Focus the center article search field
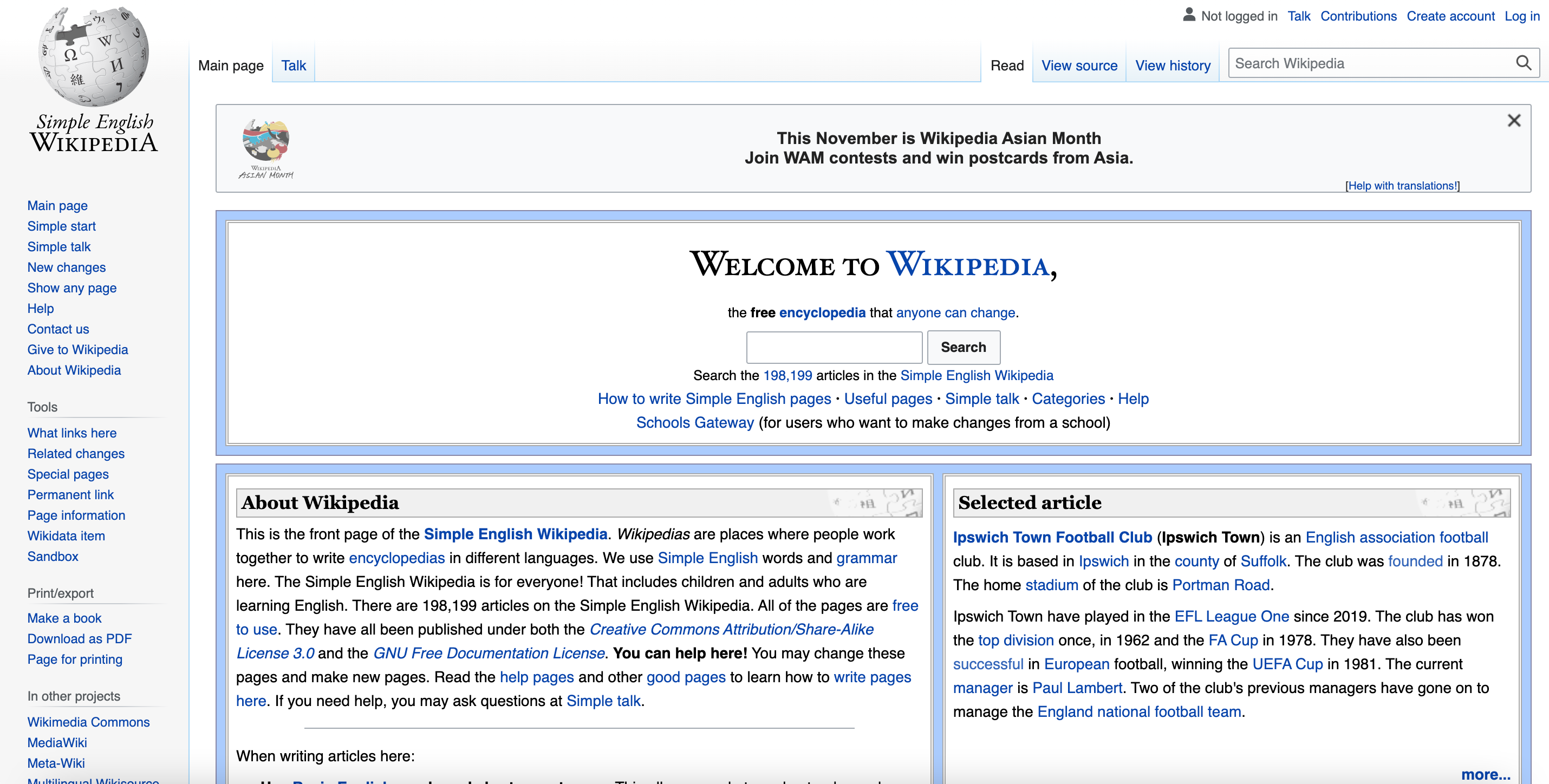The image size is (1549, 784). (834, 347)
